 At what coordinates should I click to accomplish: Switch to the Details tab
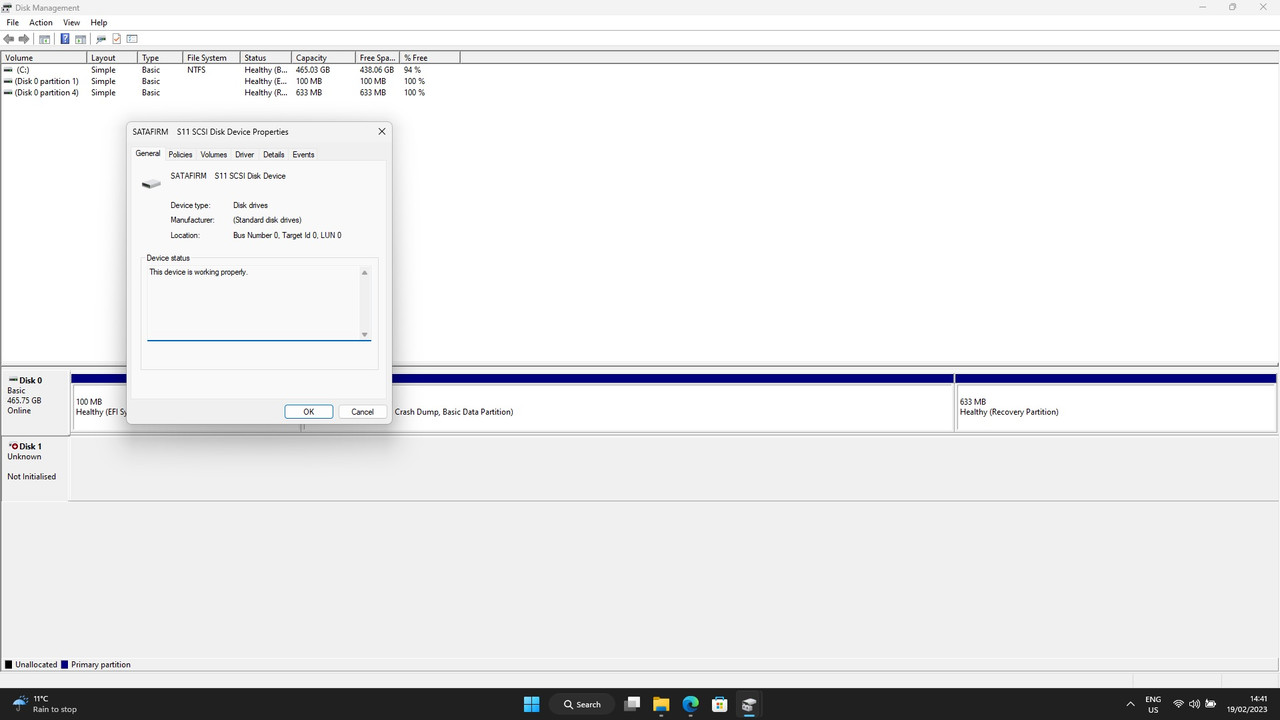click(274, 154)
